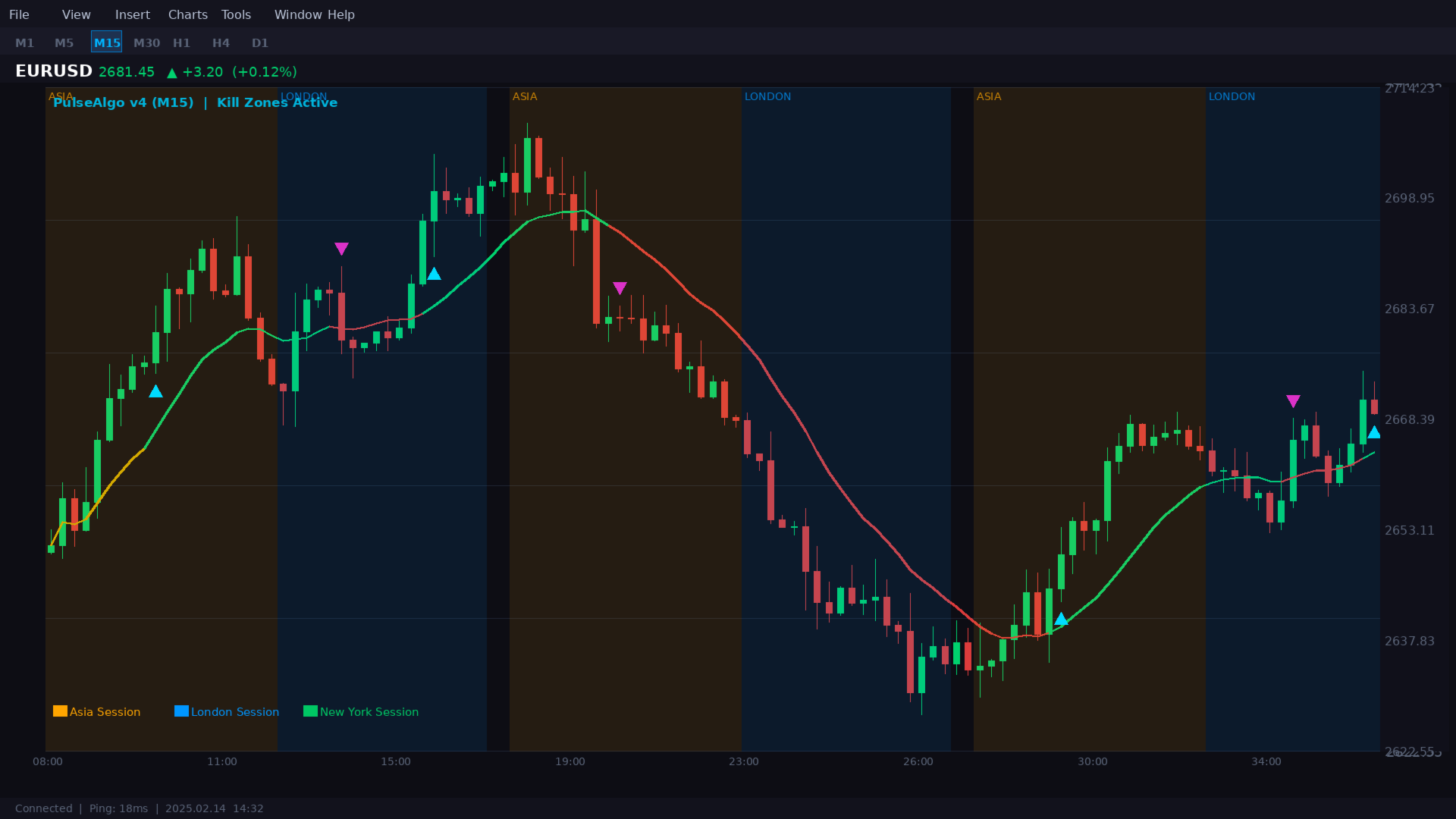Click the green price-up arrow beside 2681.45
Image resolution: width=1456 pixels, height=819 pixels.
[x=172, y=73]
